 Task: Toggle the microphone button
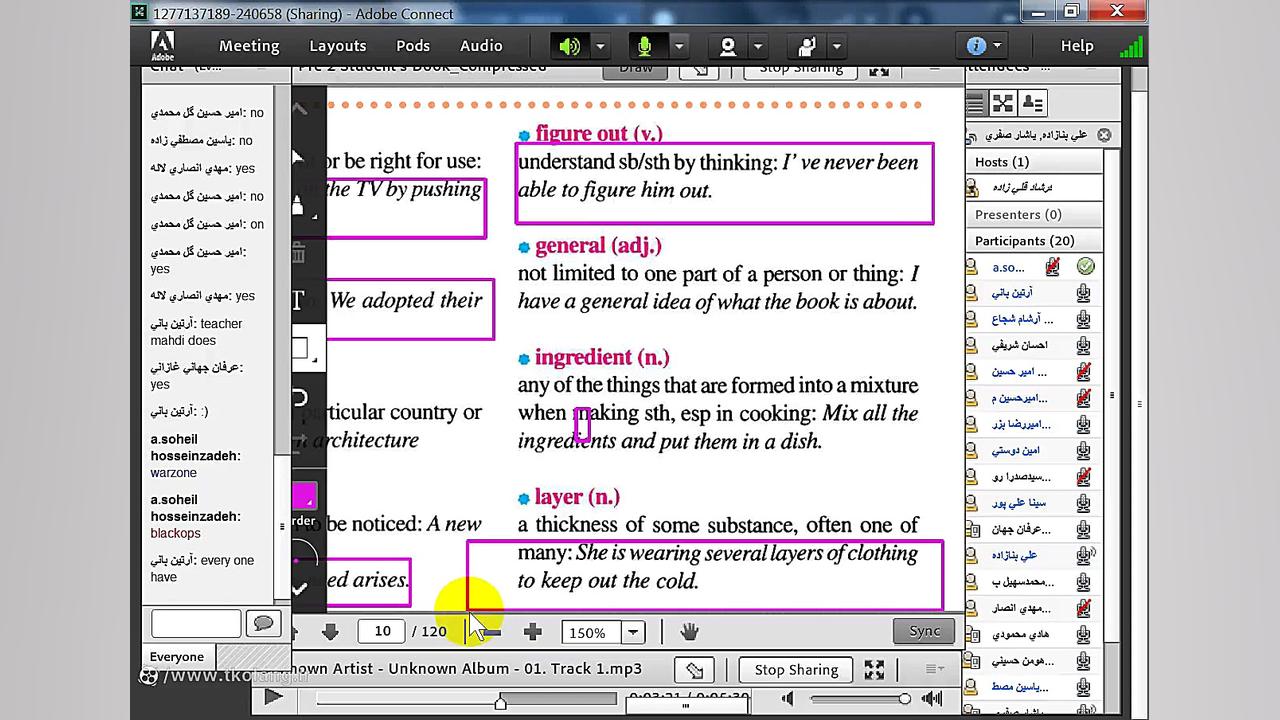click(x=646, y=46)
